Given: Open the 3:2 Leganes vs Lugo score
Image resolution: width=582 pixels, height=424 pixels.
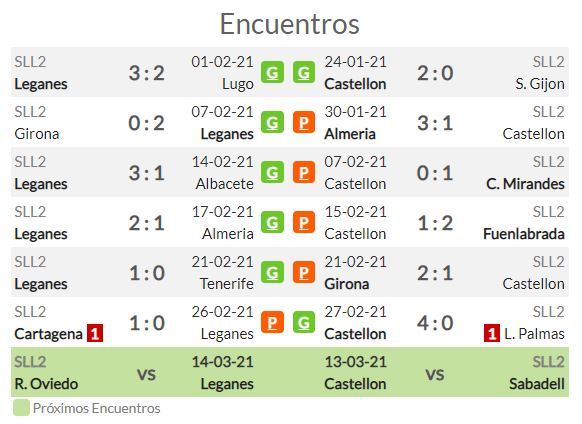Looking at the screenshot, I should (147, 73).
